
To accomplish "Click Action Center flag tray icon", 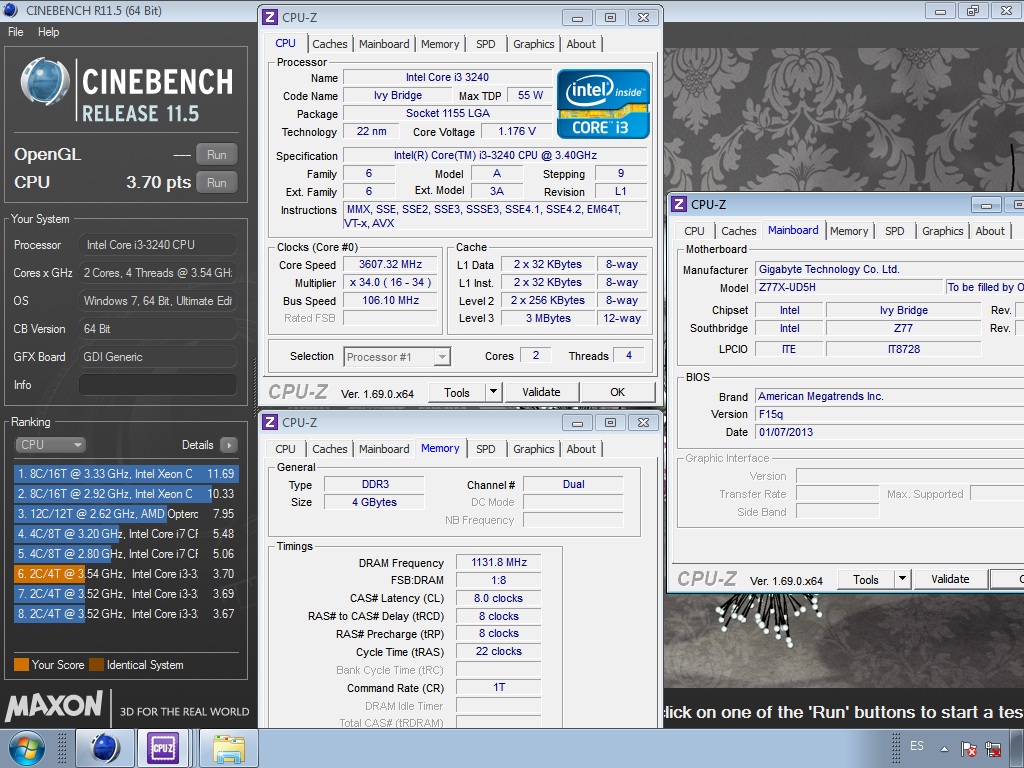I will [968, 748].
